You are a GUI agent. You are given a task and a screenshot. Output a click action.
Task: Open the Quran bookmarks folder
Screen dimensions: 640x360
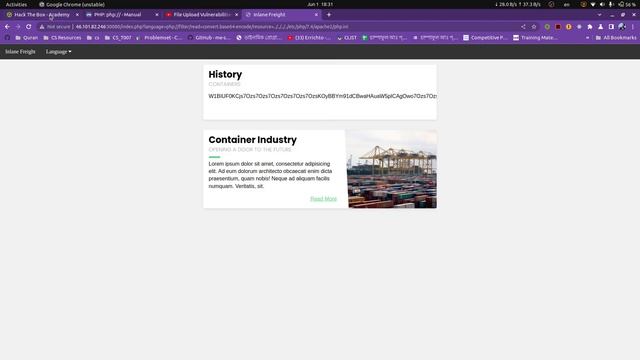point(27,38)
